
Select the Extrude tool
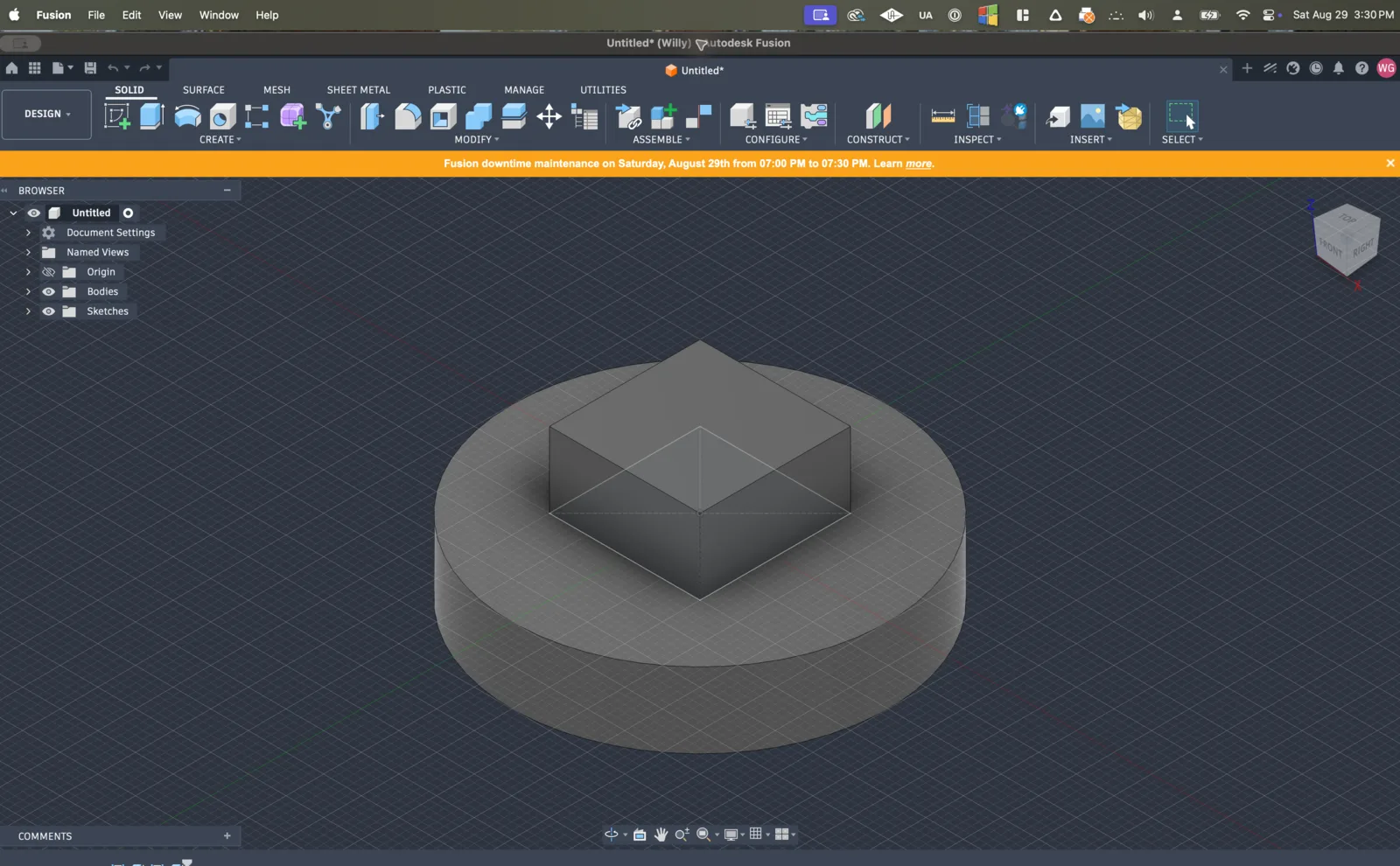pos(152,115)
